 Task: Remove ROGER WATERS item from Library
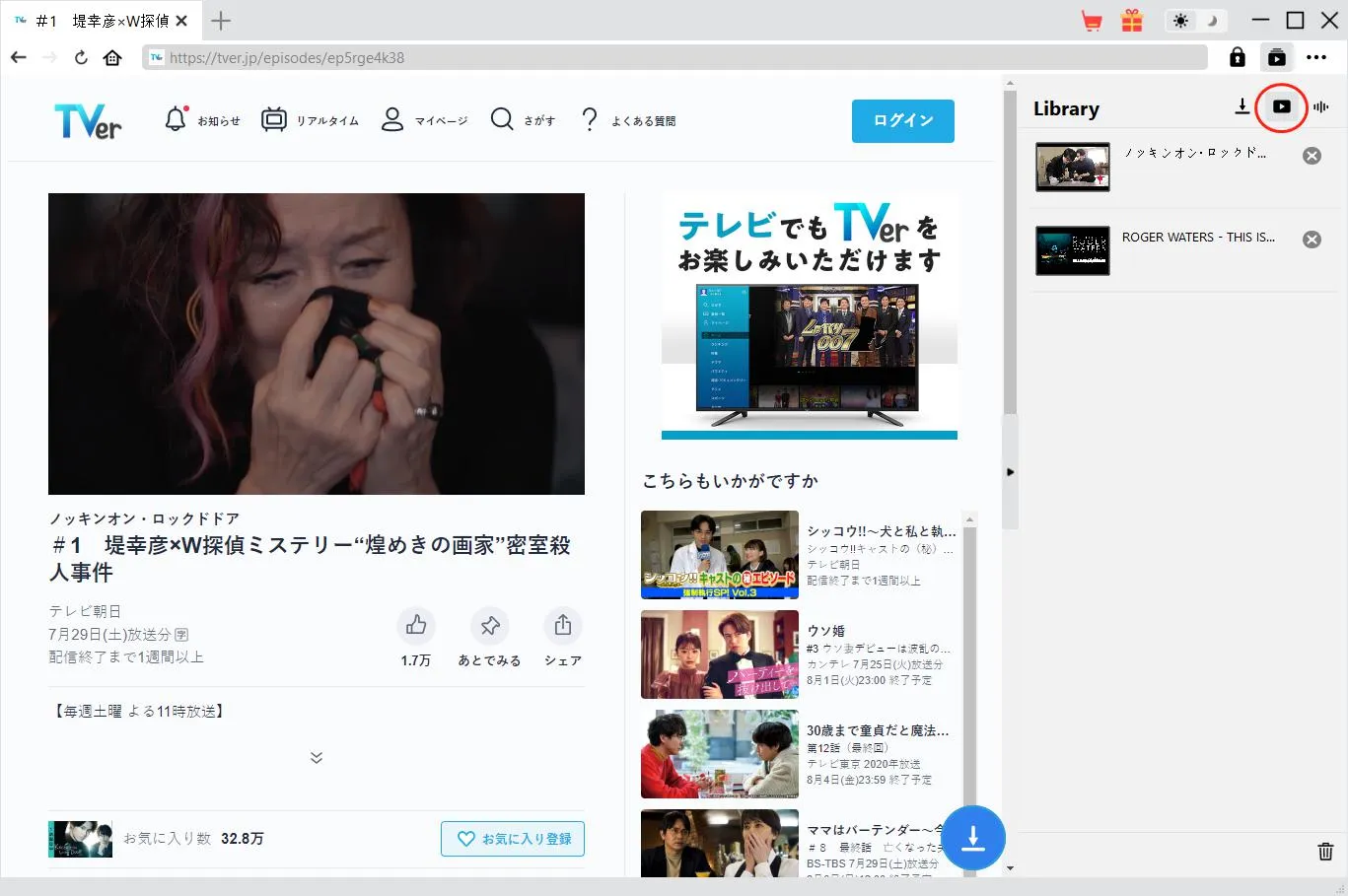pyautogui.click(x=1312, y=240)
